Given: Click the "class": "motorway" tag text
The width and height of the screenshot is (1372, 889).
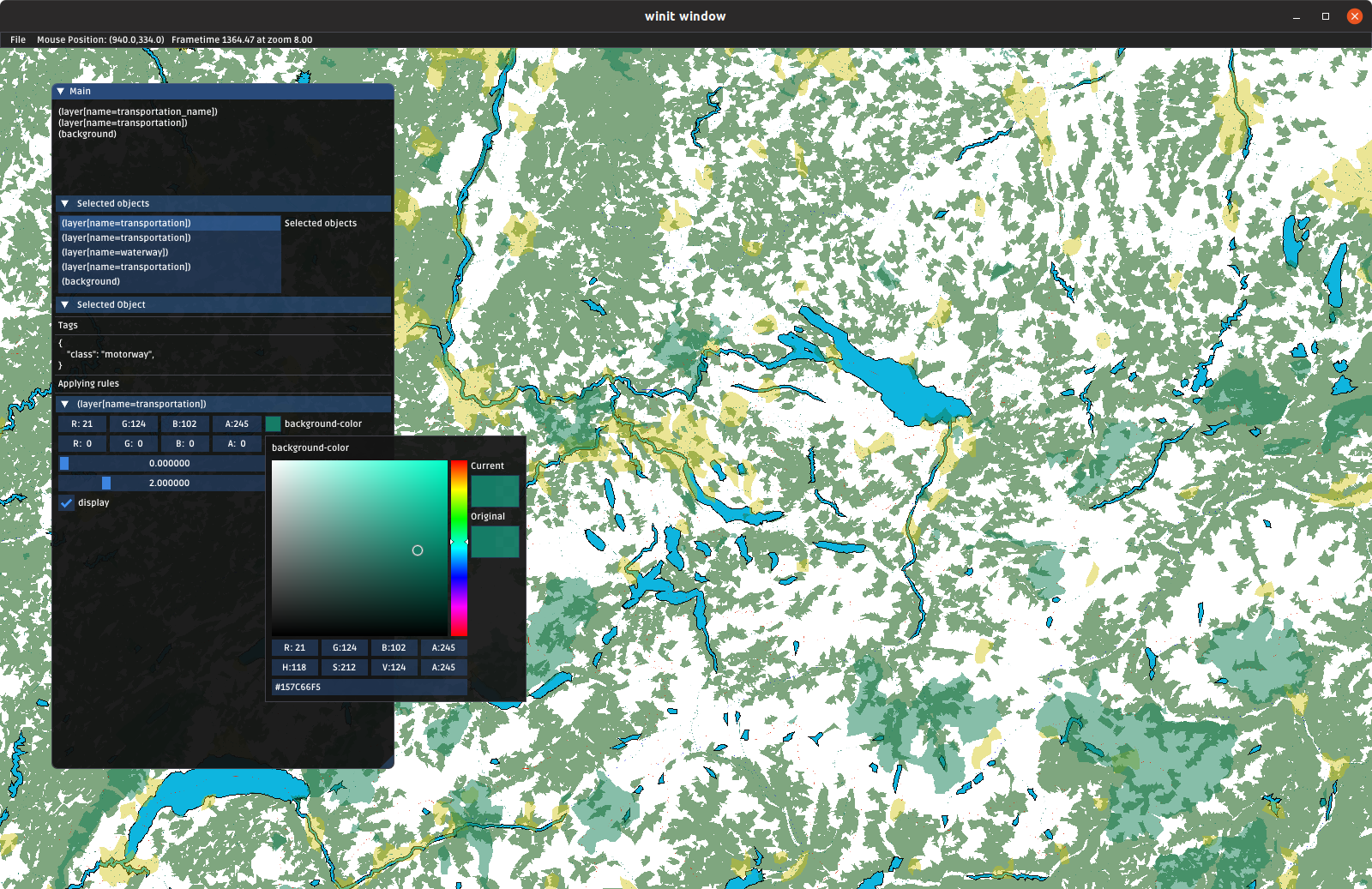Looking at the screenshot, I should tap(110, 354).
